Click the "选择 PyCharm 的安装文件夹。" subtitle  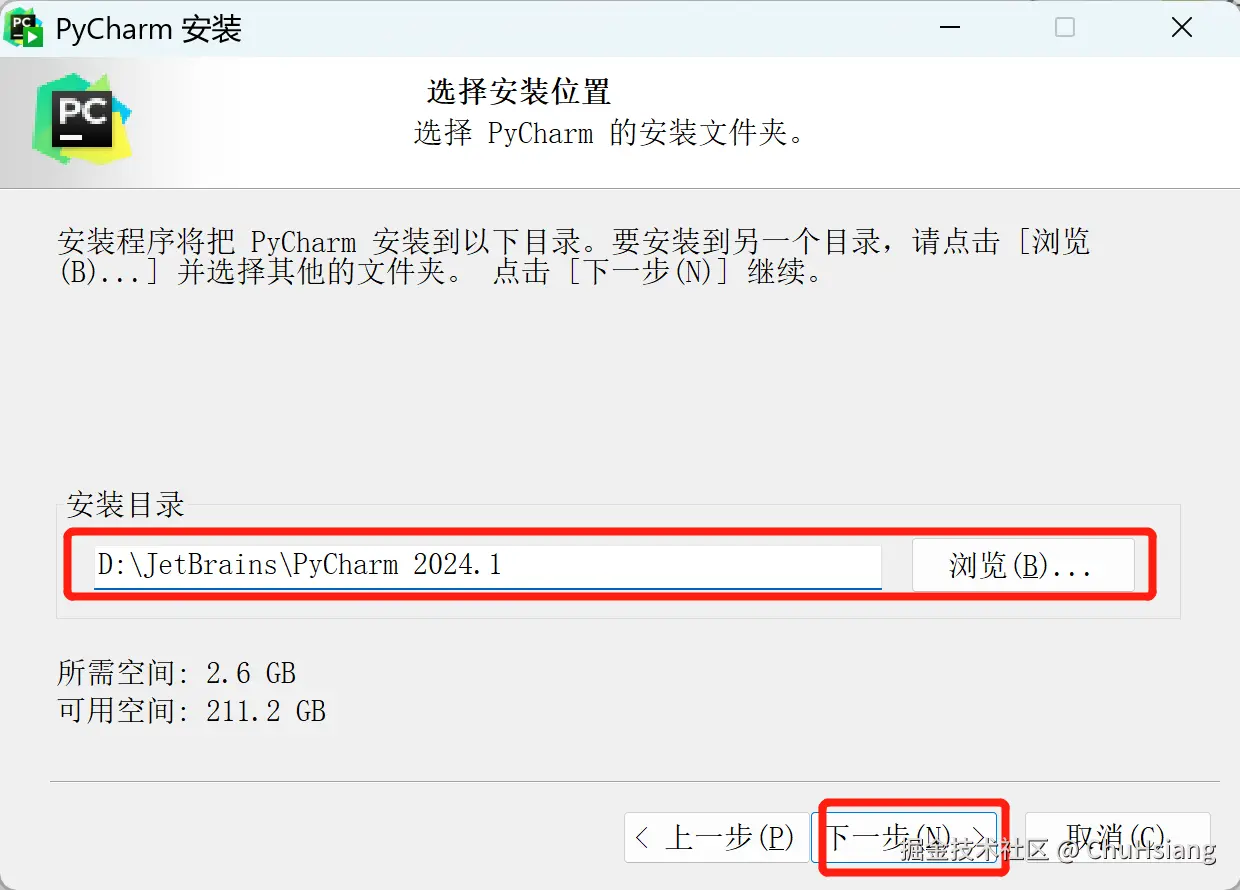coord(610,133)
